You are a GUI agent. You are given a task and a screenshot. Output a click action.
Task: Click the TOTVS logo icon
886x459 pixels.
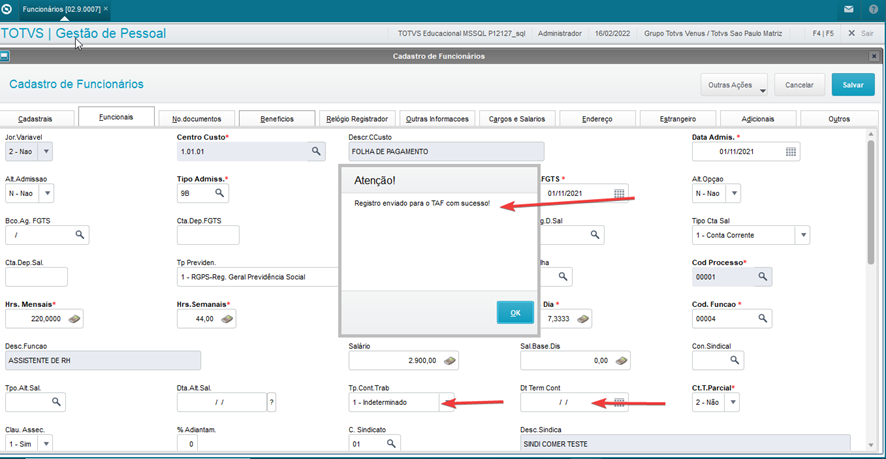pyautogui.click(x=7, y=9)
